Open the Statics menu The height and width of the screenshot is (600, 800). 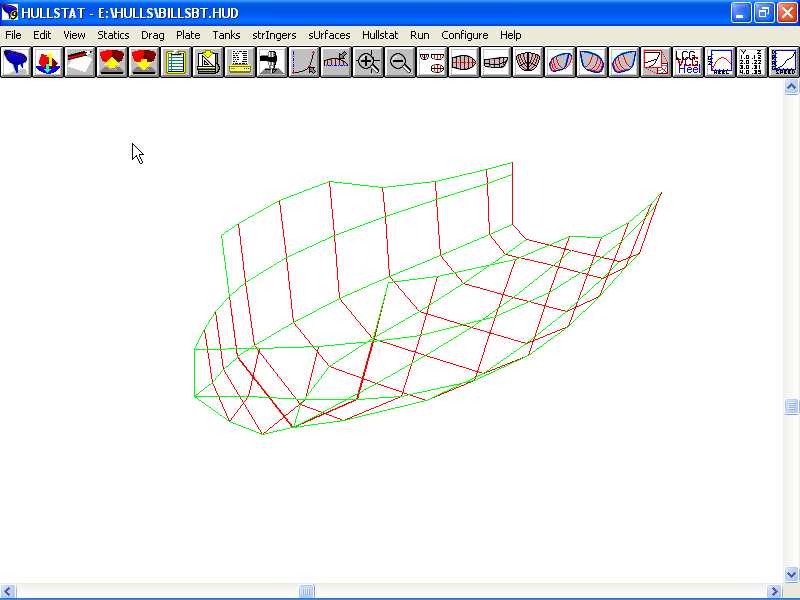tap(113, 35)
